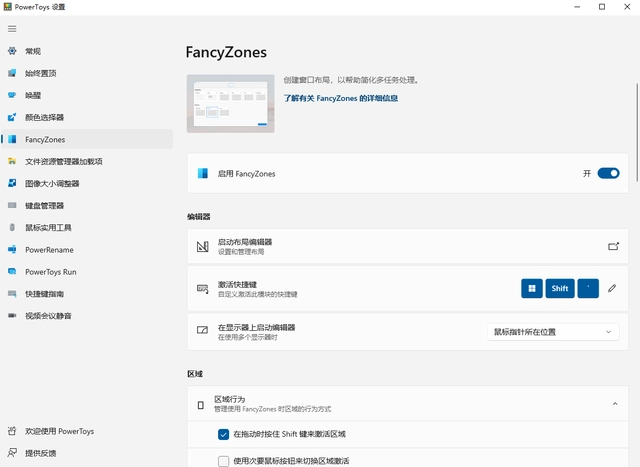Select 键盘管理器 in the sidebar
Image resolution: width=640 pixels, height=467 pixels.
[87, 205]
